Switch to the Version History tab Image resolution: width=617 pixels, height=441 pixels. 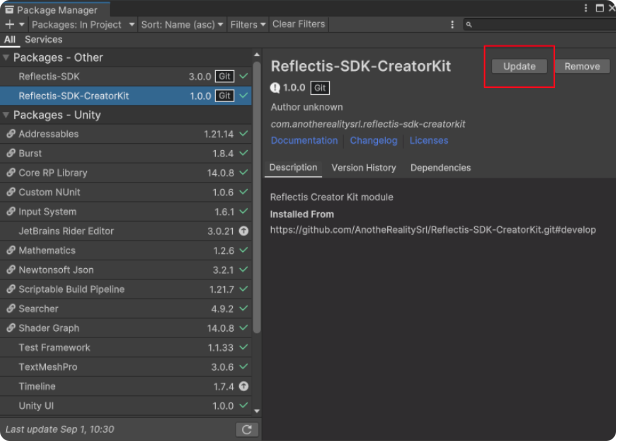364,168
